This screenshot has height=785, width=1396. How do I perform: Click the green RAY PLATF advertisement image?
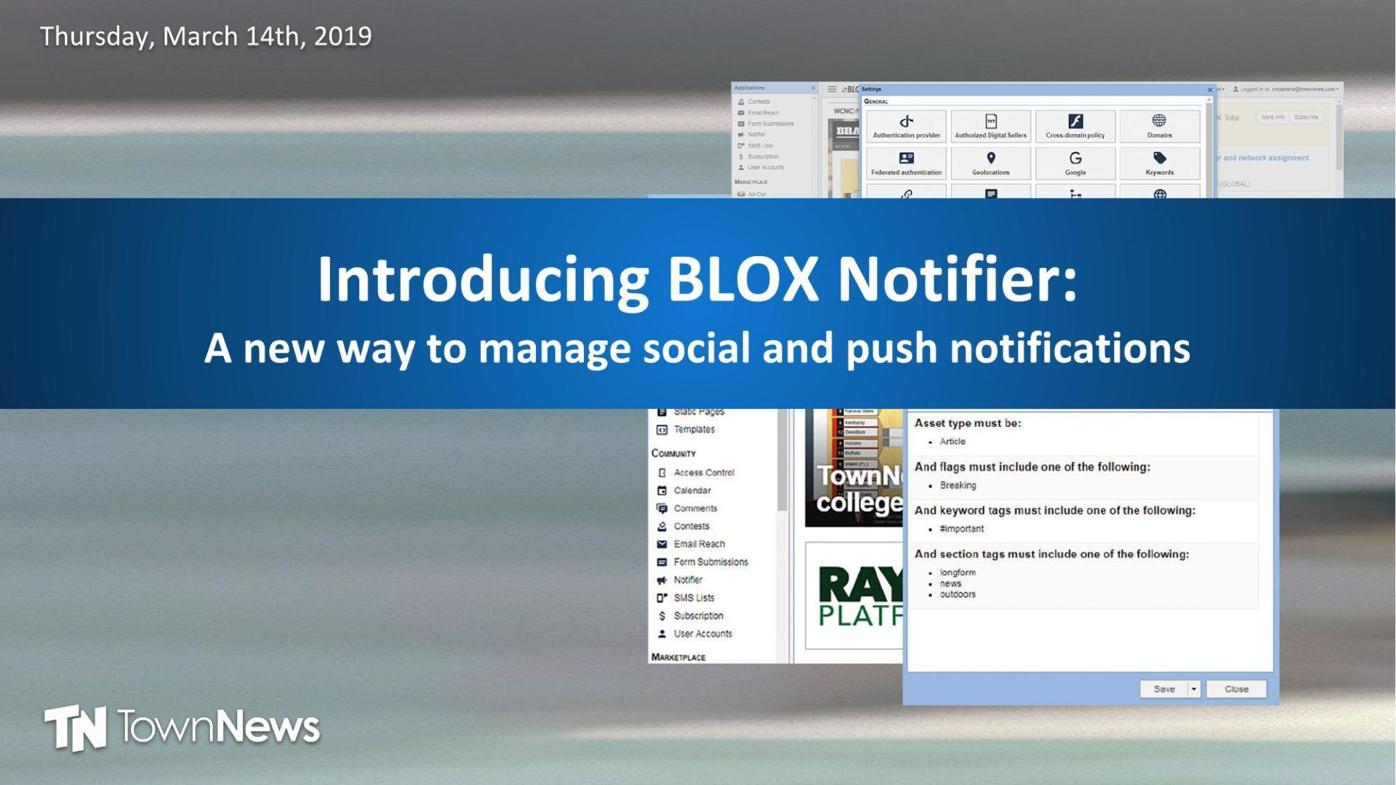(854, 596)
